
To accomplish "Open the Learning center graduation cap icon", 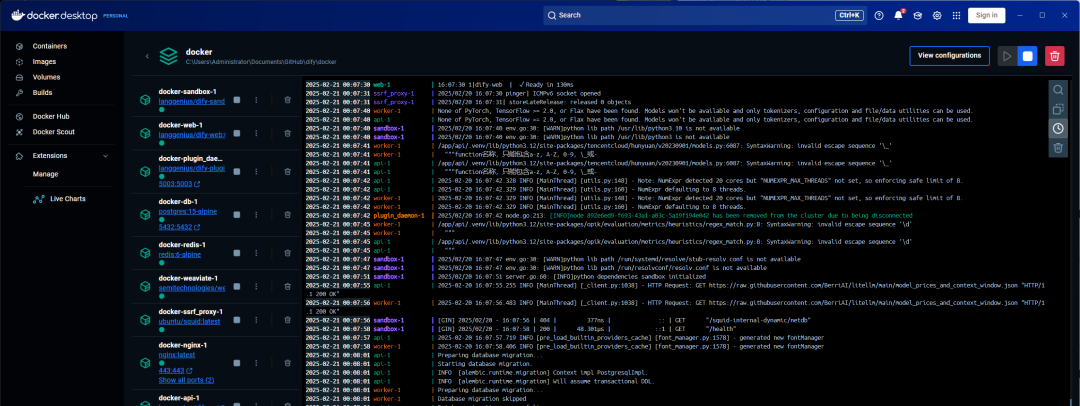I will click(917, 15).
